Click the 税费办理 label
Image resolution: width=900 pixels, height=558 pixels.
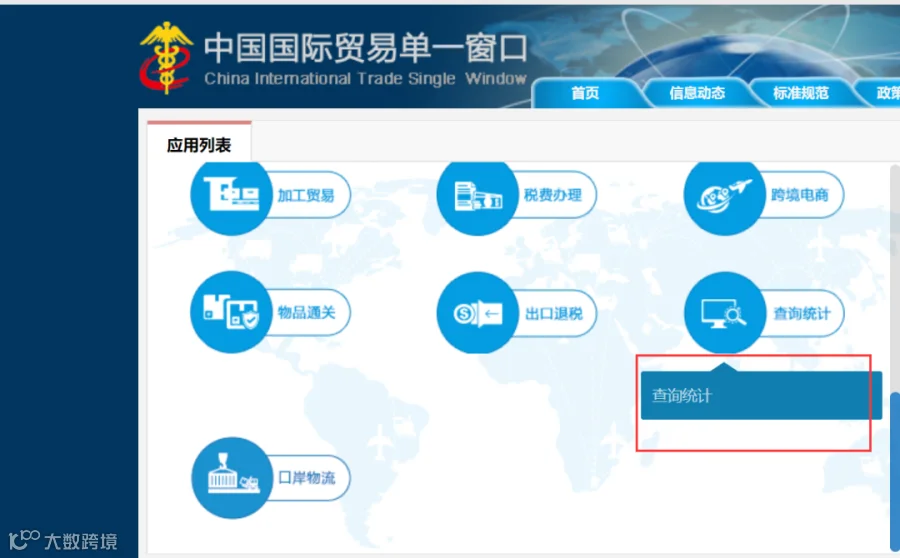coord(553,195)
